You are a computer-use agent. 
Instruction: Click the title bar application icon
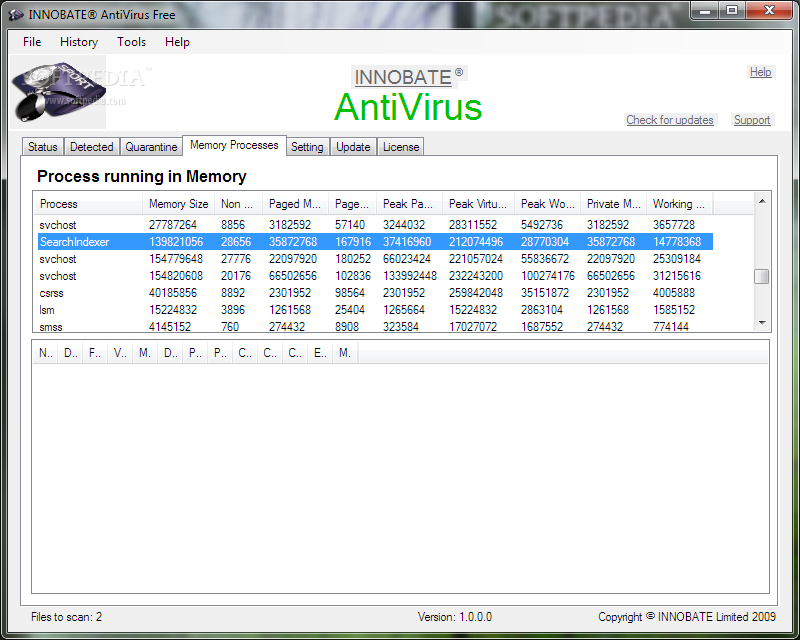pyautogui.click(x=16, y=15)
